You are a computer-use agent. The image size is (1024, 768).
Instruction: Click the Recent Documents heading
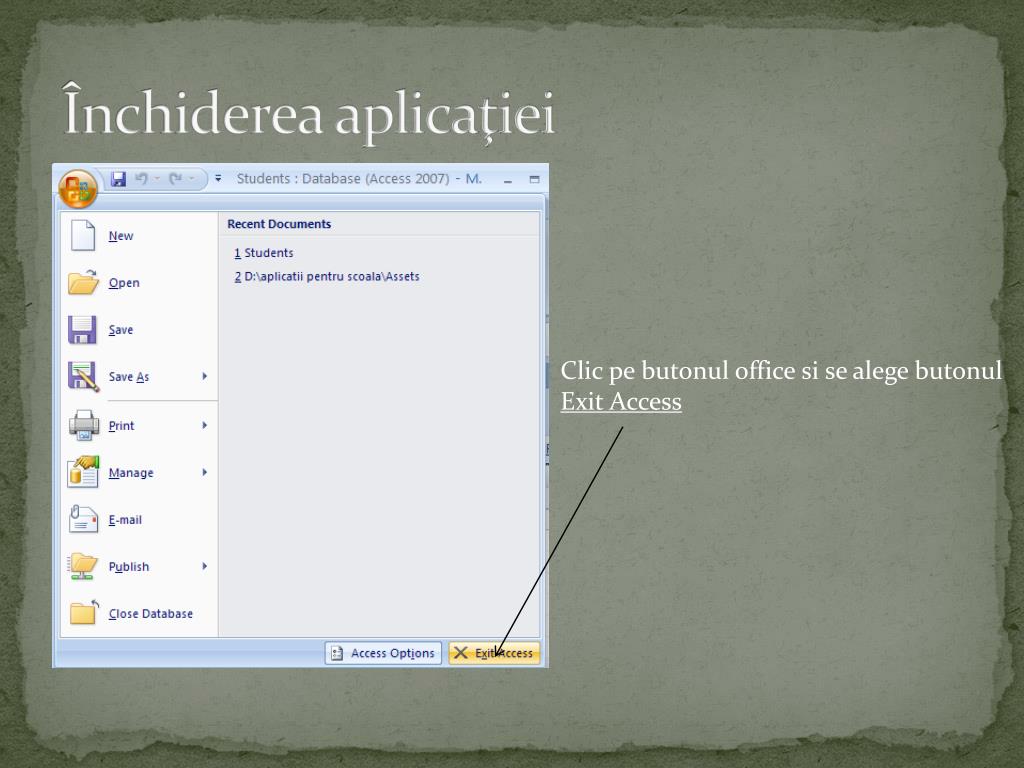280,224
